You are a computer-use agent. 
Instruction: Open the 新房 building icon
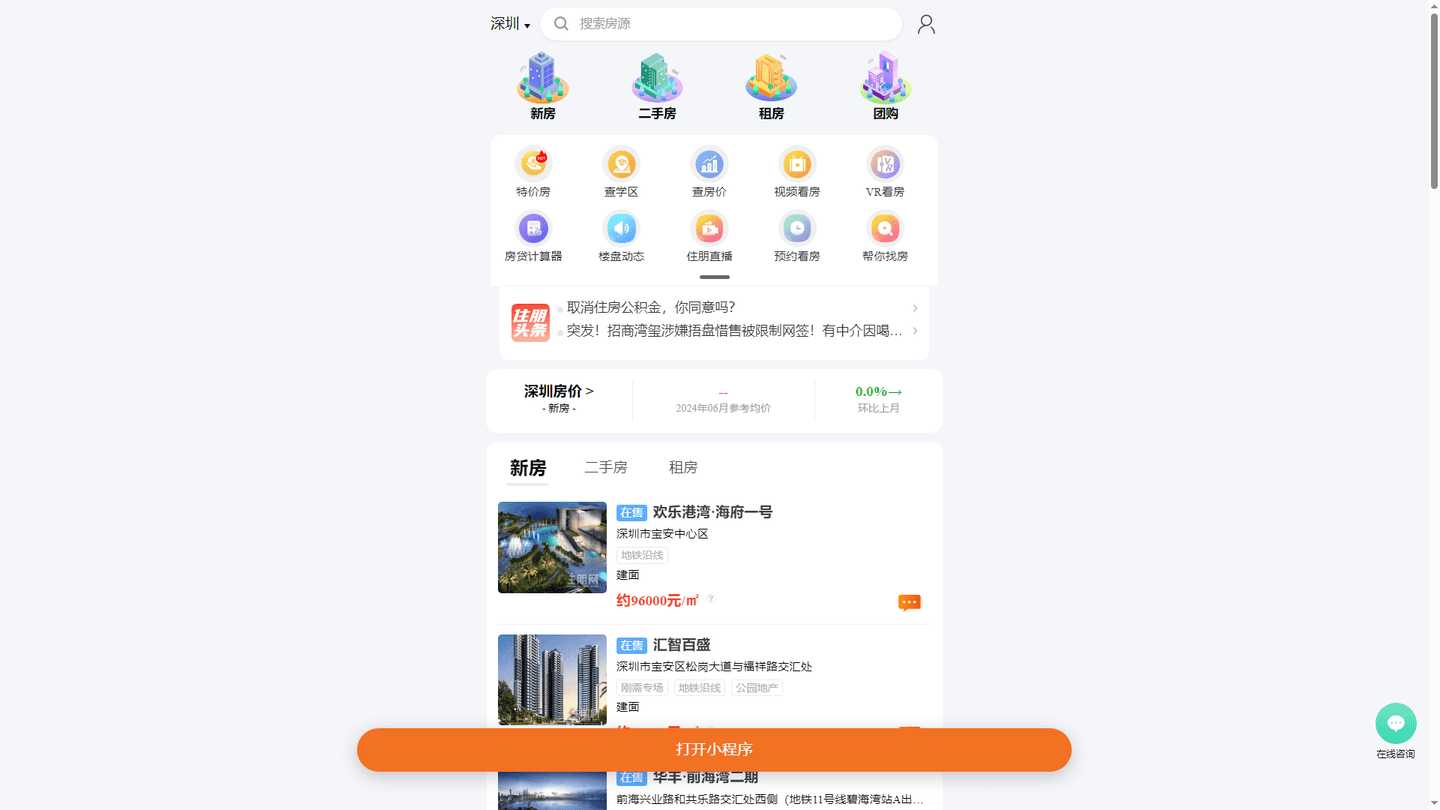pyautogui.click(x=542, y=78)
